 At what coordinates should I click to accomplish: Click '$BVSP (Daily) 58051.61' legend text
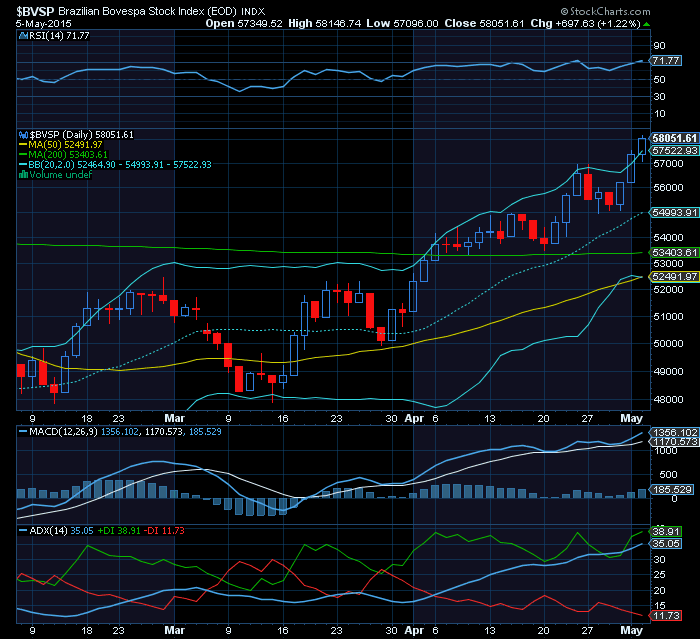click(x=81, y=135)
